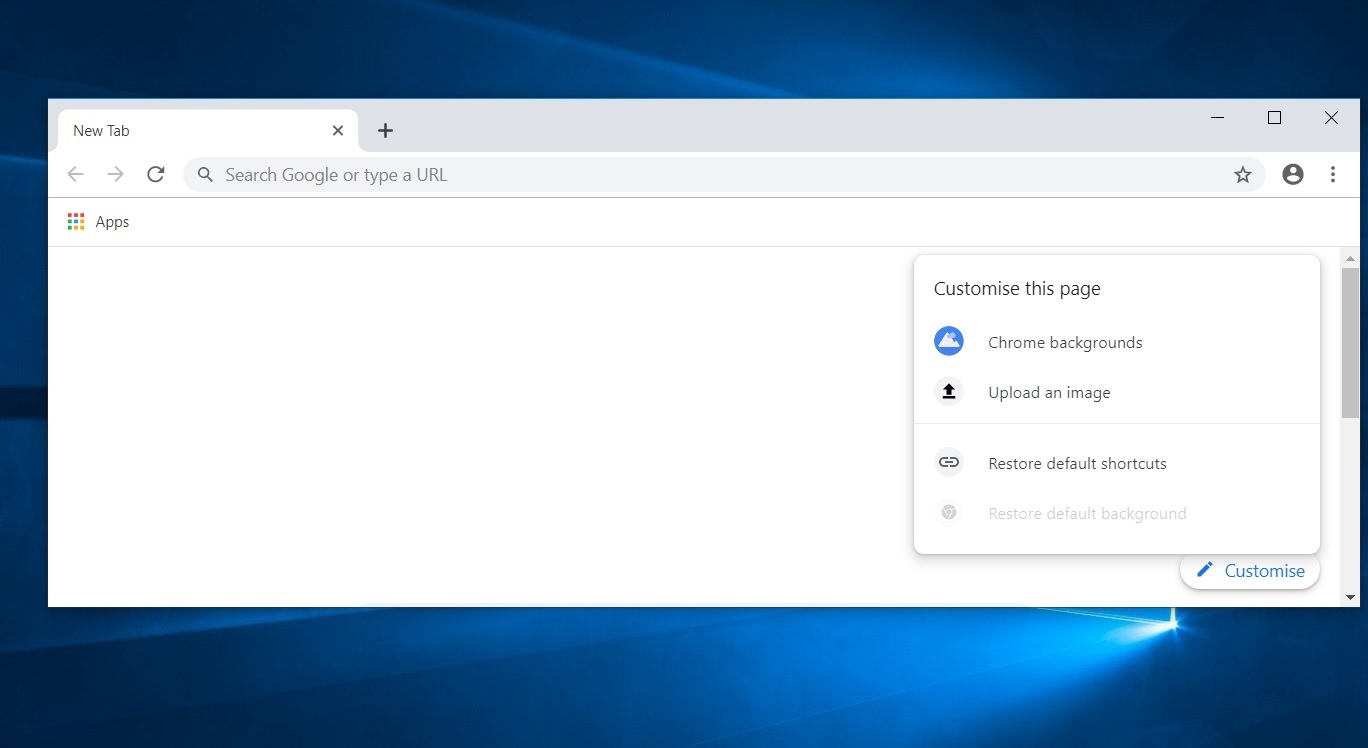Image resolution: width=1368 pixels, height=748 pixels.
Task: Close the Chrome window
Action: 1331,118
